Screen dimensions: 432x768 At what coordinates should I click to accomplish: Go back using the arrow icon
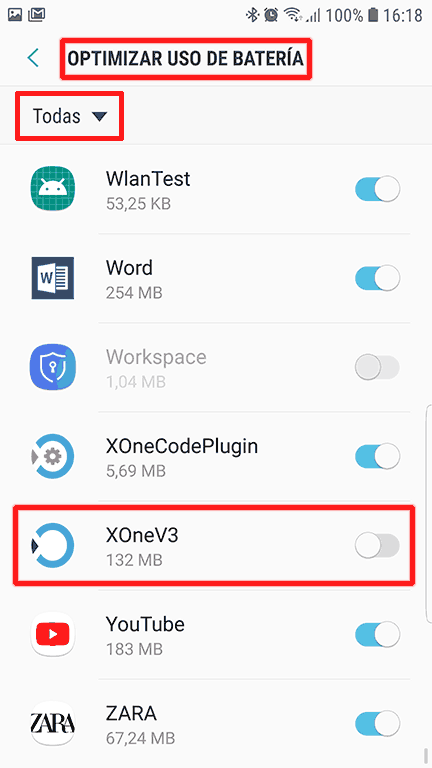33,58
